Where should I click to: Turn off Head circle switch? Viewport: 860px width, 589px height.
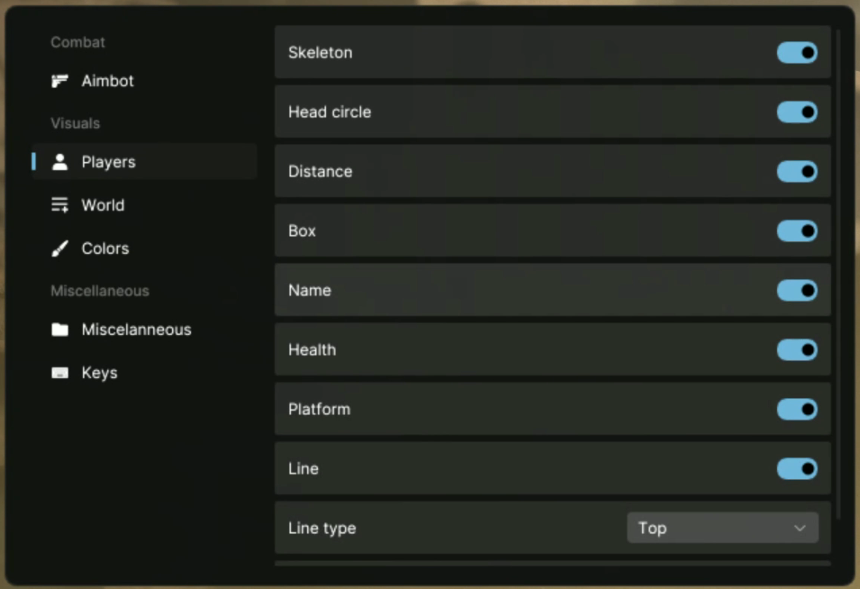tap(797, 112)
